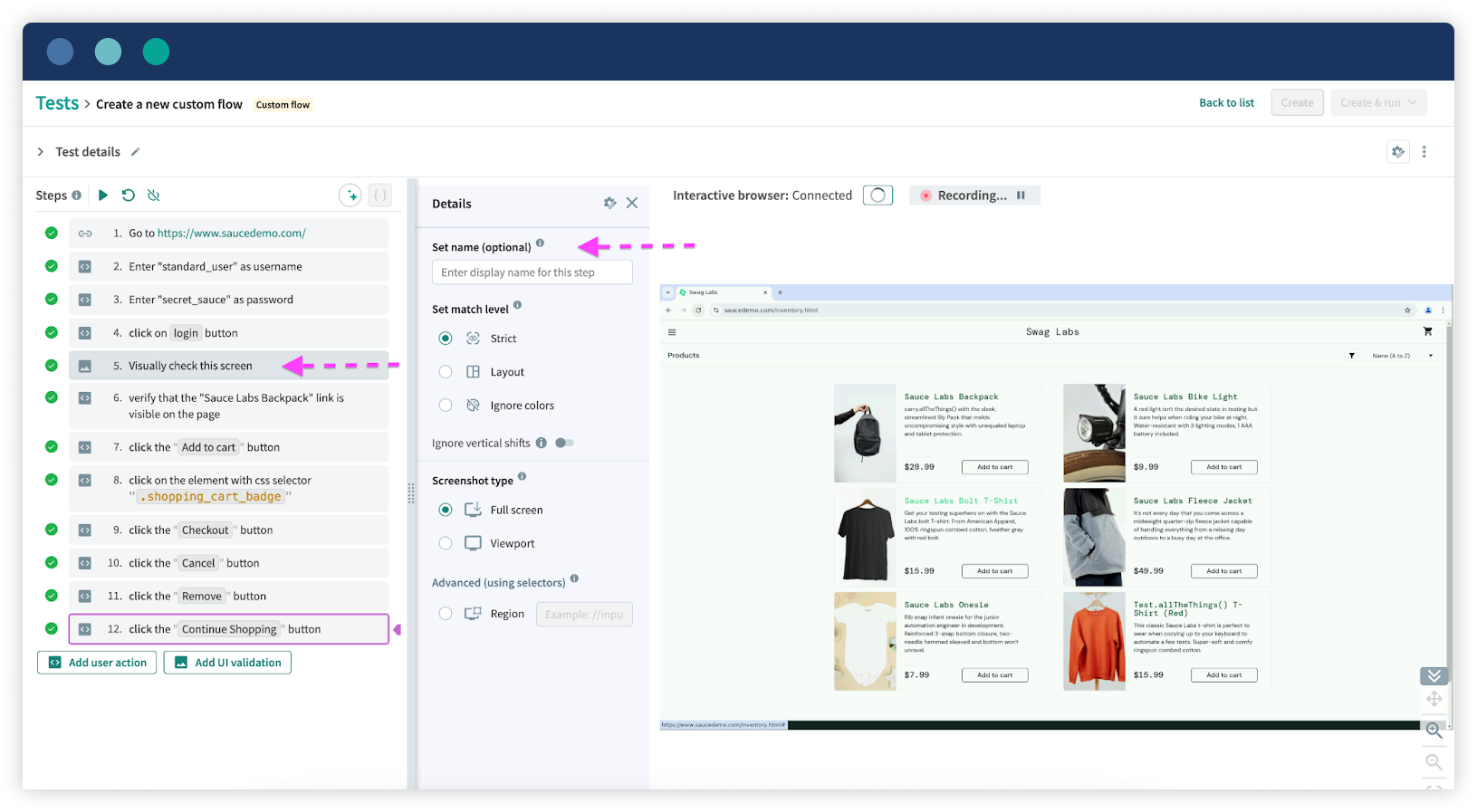Image resolution: width=1477 pixels, height=812 pixels.
Task: Select step 12 Continue Shopping button
Action: [228, 629]
